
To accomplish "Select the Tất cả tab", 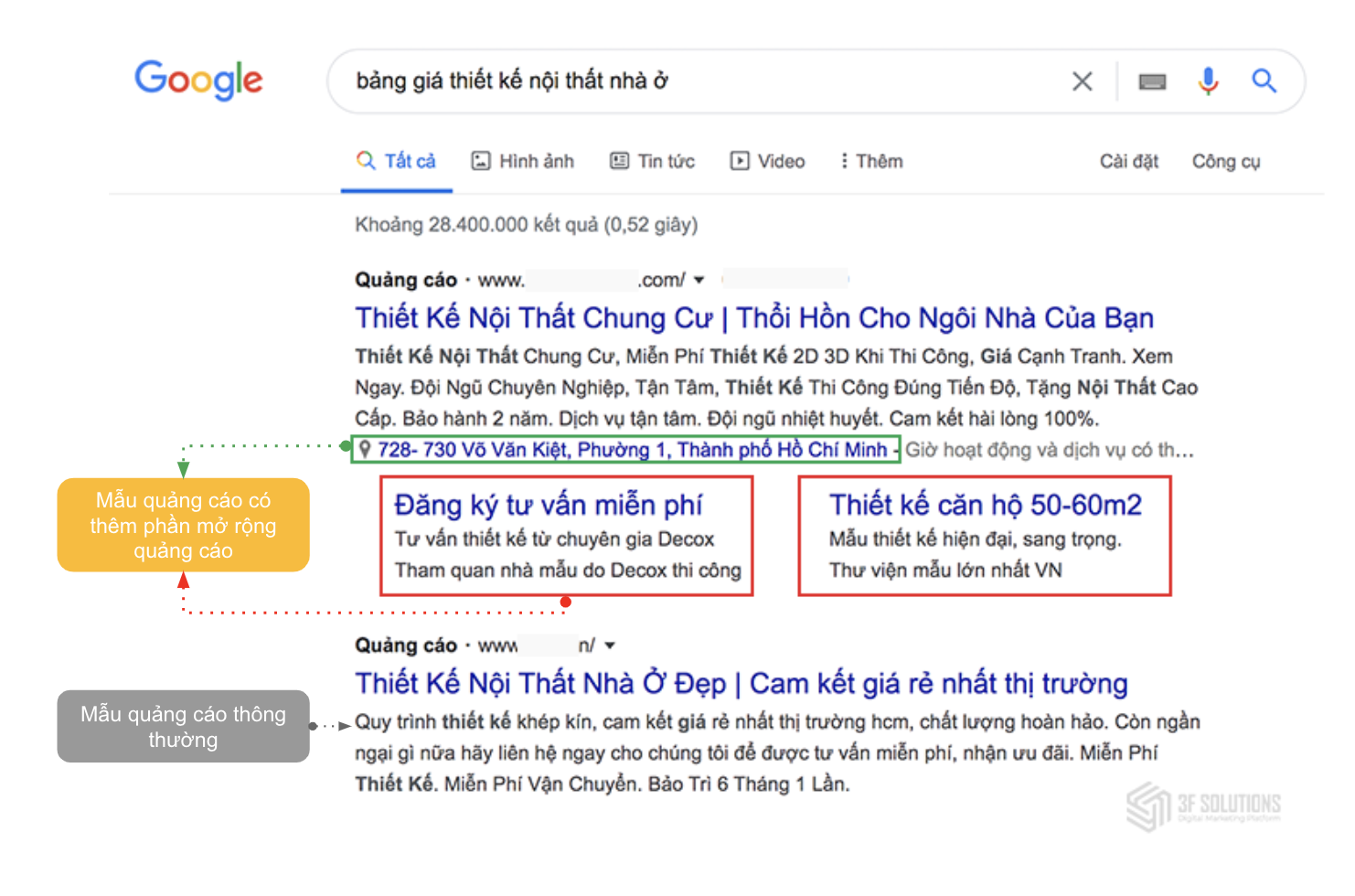I will 396,161.
